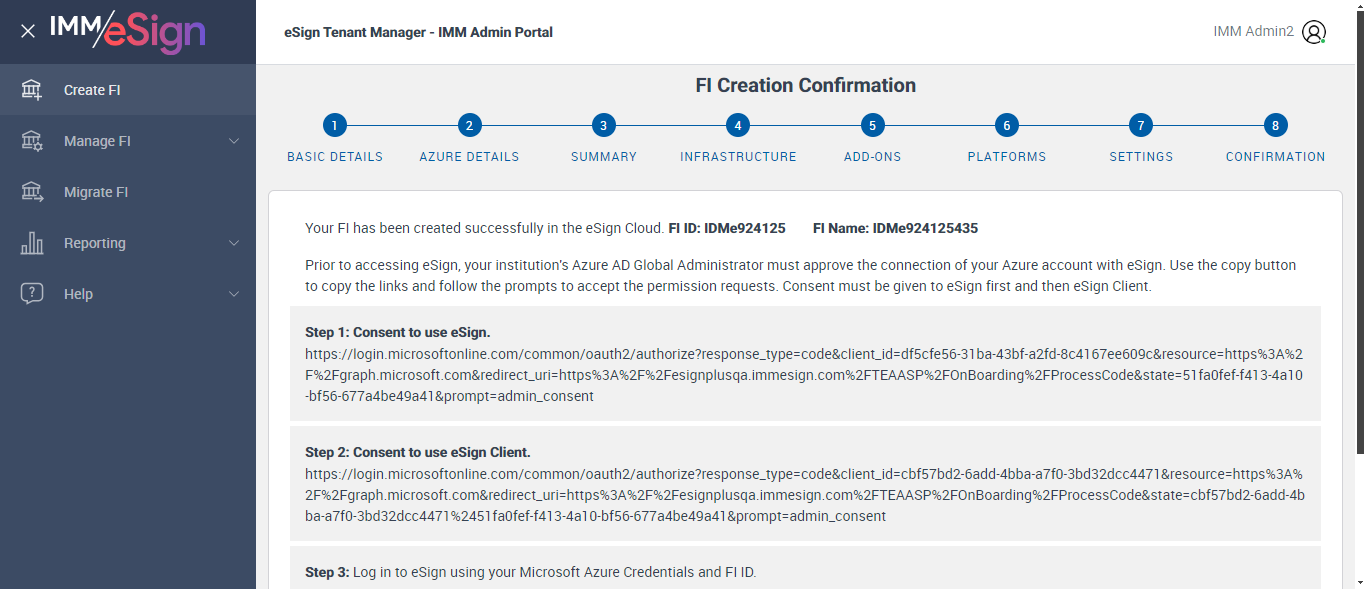Viewport: 1366px width, 589px height.
Task: Click step 7 Settings in the stepper
Action: pos(1141,126)
